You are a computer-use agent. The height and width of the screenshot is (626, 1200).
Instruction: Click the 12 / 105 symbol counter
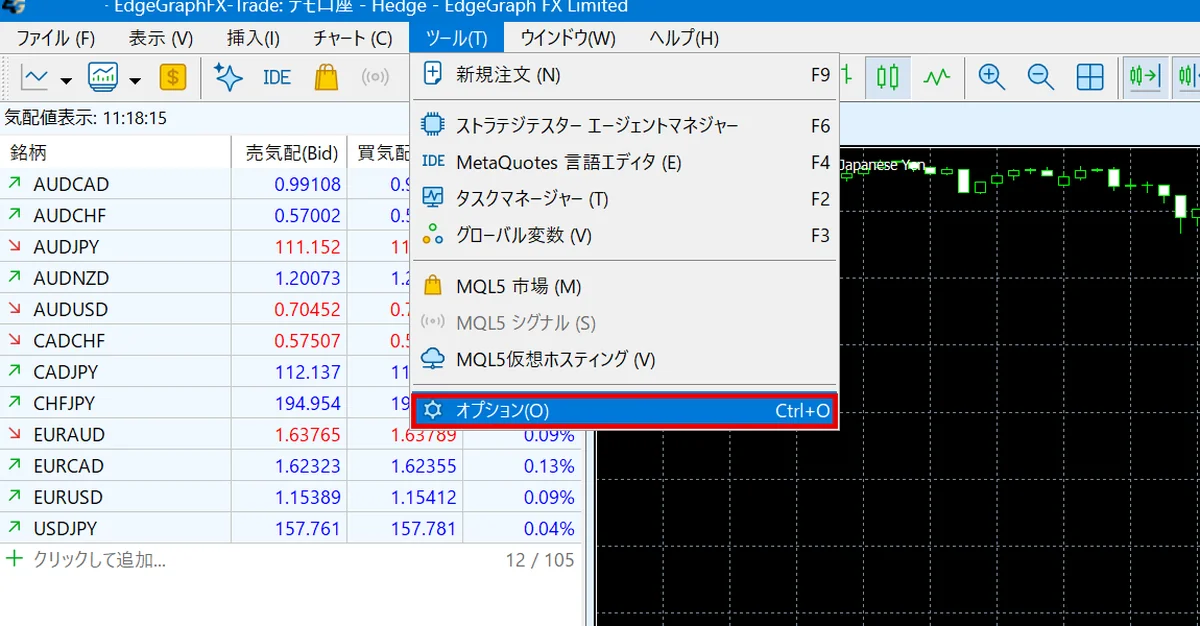pyautogui.click(x=540, y=560)
